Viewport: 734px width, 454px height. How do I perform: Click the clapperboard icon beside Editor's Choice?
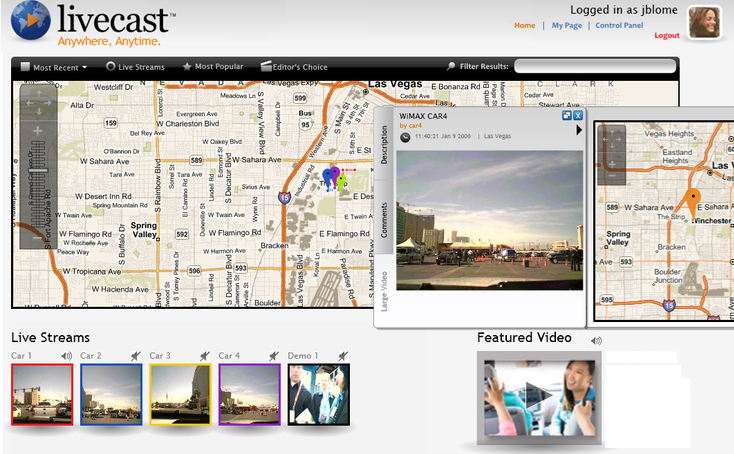[x=266, y=66]
